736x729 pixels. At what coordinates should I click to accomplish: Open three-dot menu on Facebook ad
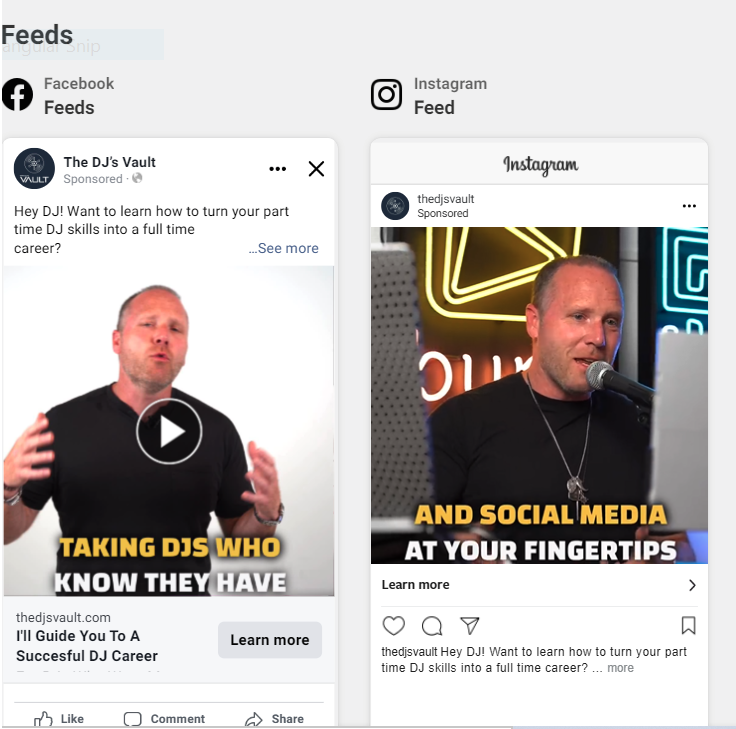click(277, 169)
